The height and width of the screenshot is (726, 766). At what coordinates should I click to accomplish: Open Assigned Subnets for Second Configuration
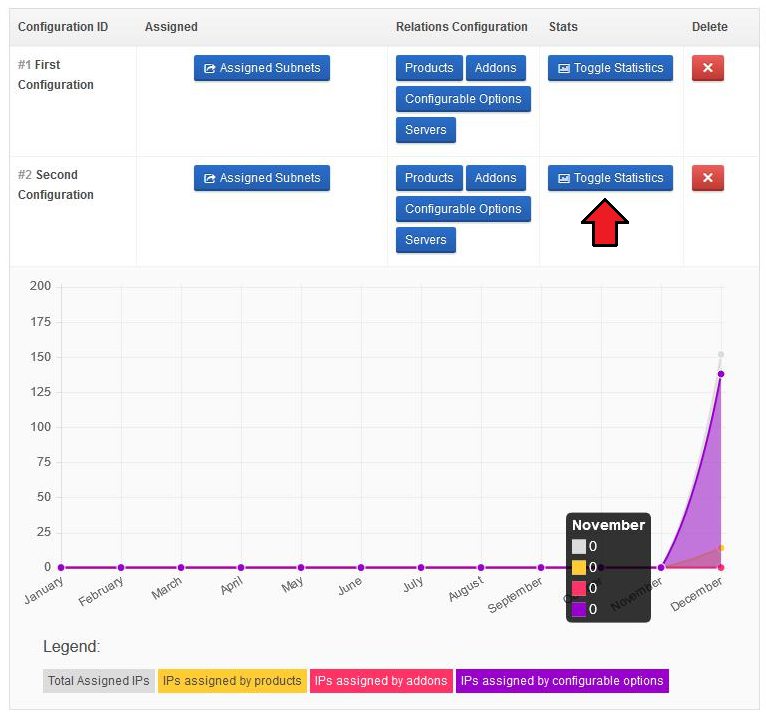pyautogui.click(x=261, y=178)
